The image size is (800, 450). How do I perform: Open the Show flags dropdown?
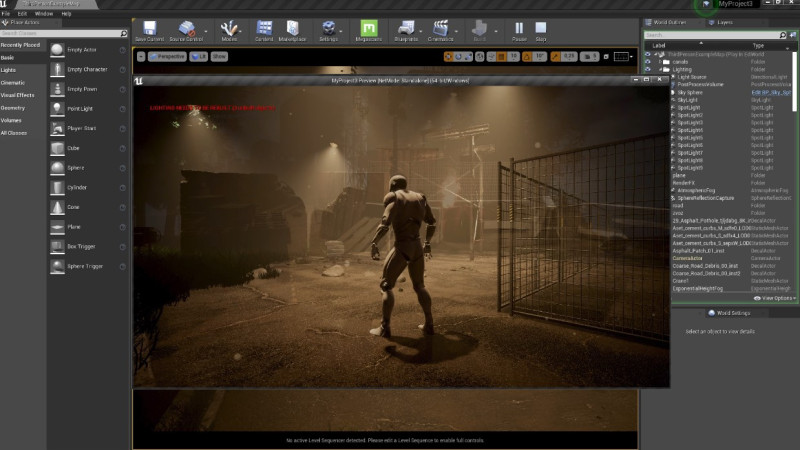pos(219,57)
